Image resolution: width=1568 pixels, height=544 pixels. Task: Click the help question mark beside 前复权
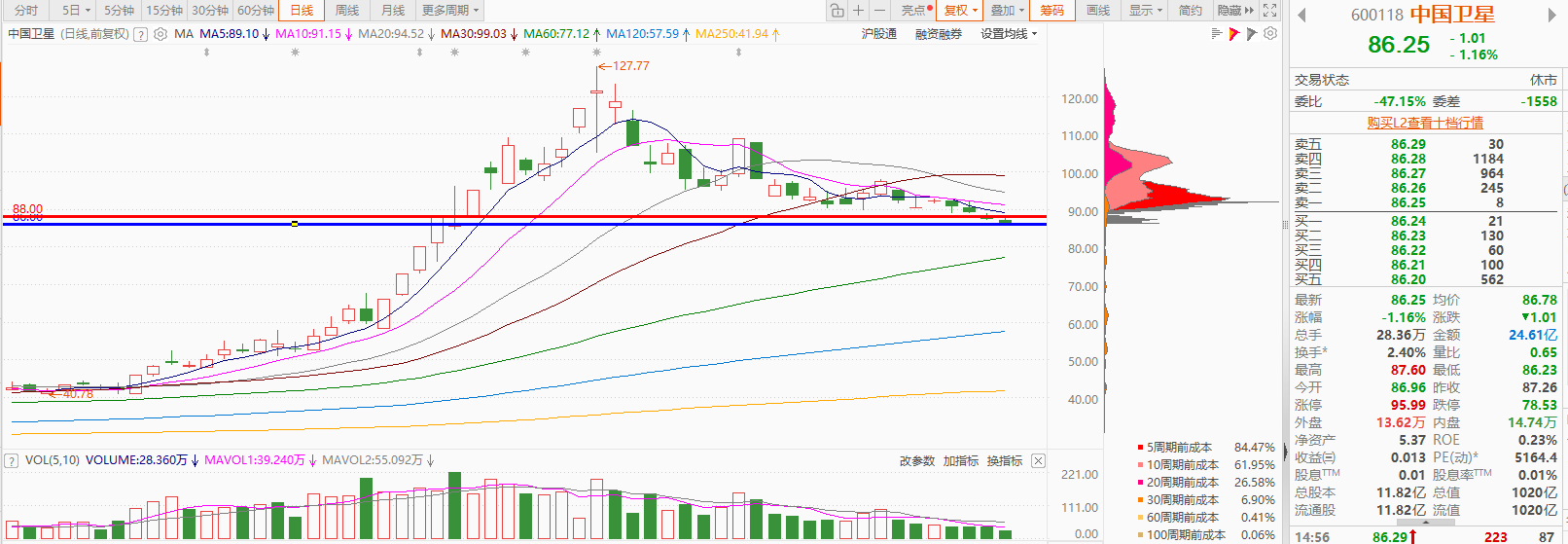pyautogui.click(x=141, y=34)
